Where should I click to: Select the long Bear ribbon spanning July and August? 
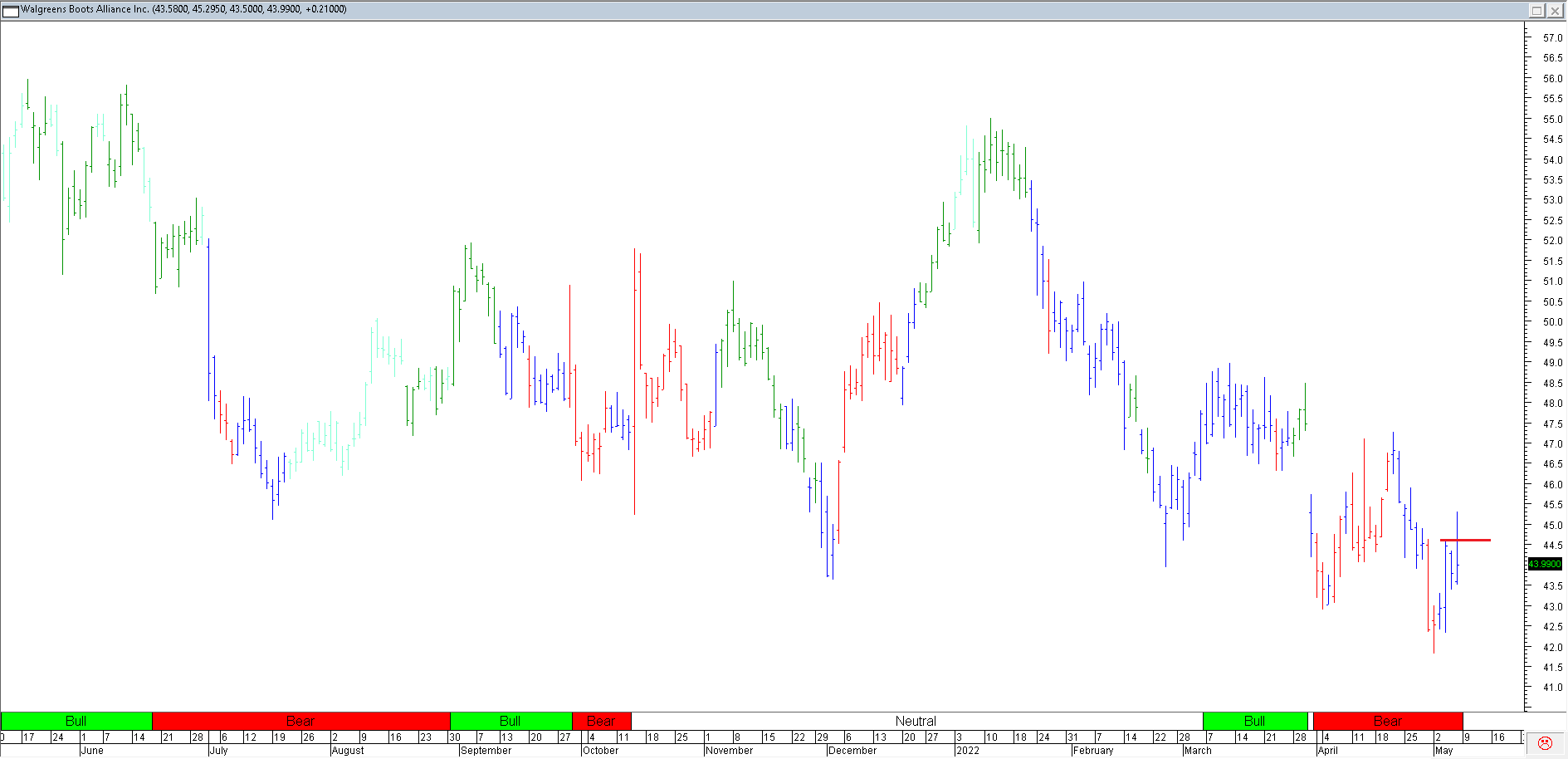point(300,721)
